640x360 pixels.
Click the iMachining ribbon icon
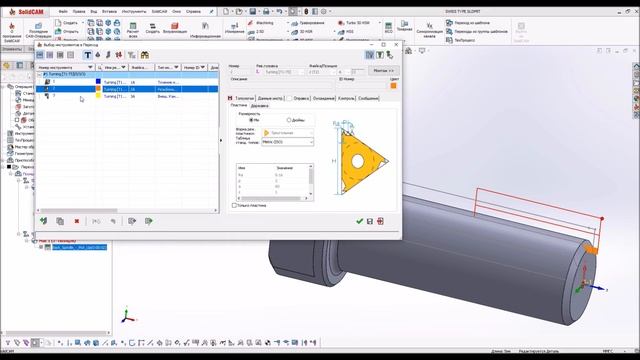coord(251,23)
